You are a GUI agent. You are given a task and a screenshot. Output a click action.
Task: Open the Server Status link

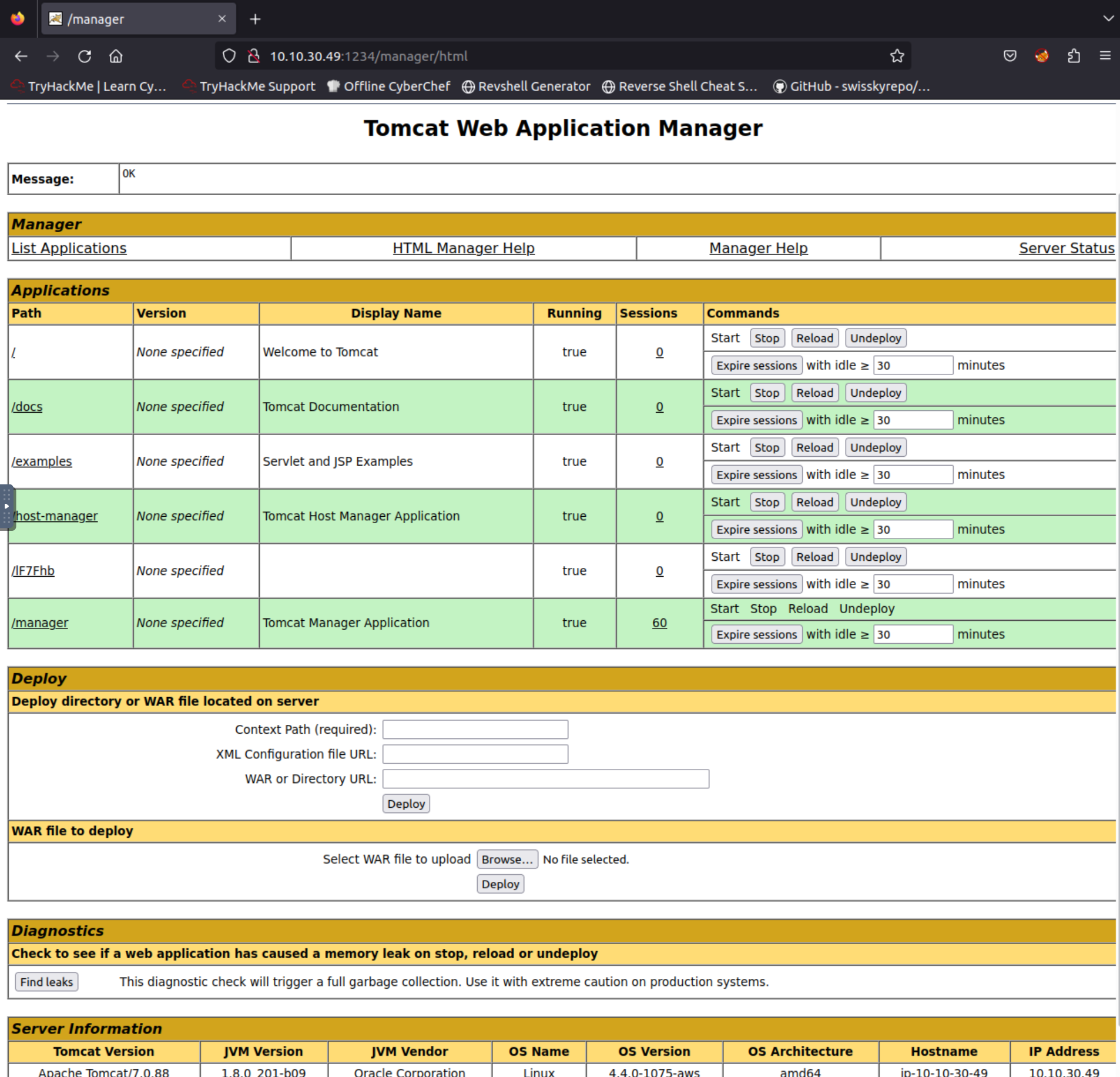click(x=1066, y=249)
